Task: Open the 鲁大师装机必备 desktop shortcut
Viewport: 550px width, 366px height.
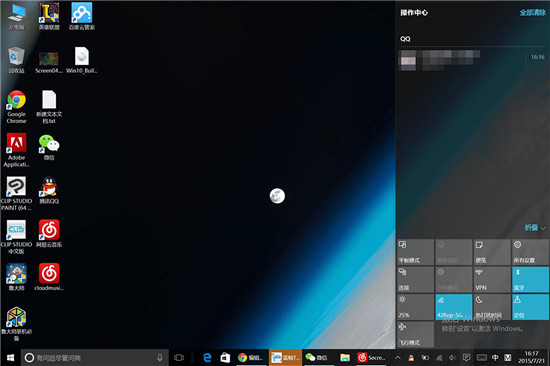Action: coord(16,324)
